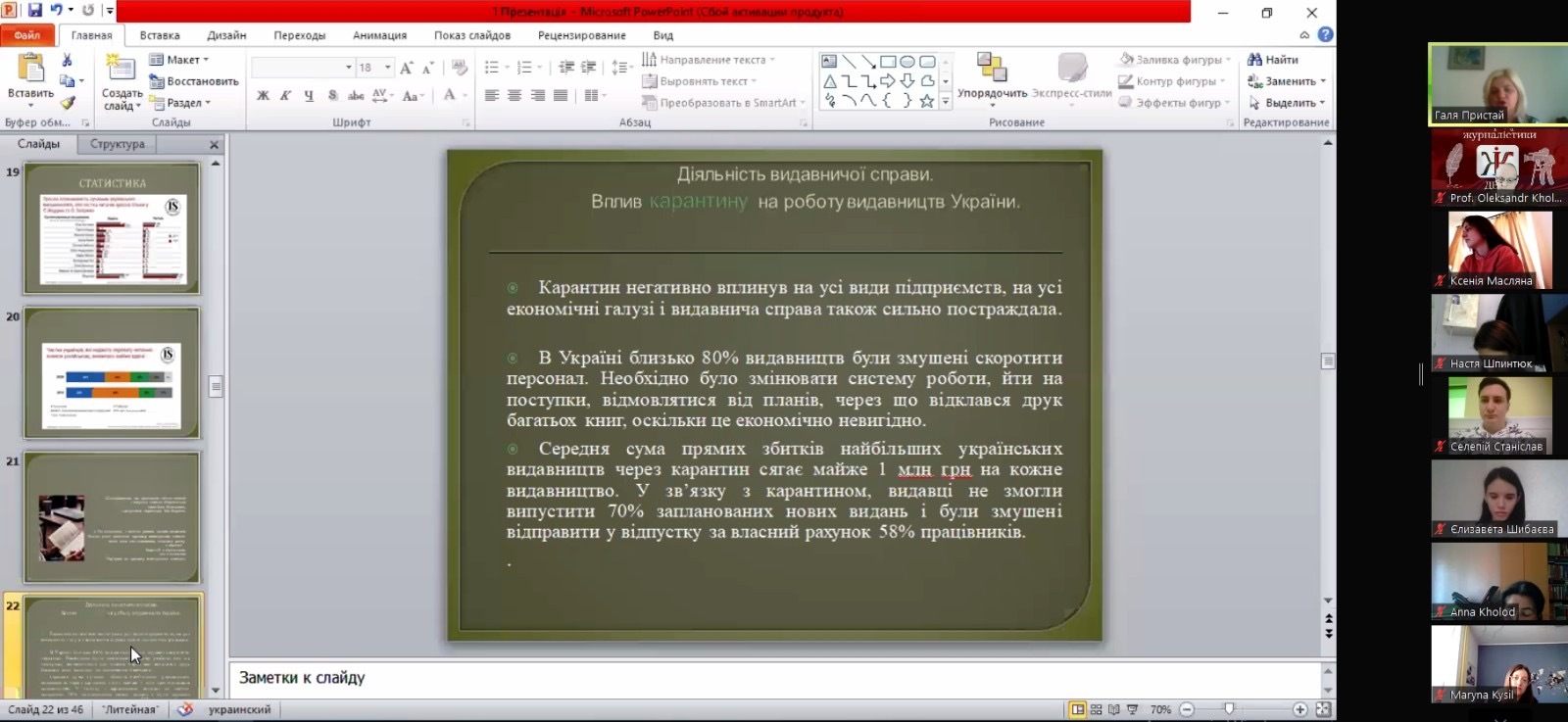Click the zoom slider handle
The image size is (1568, 722).
[x=1229, y=709]
